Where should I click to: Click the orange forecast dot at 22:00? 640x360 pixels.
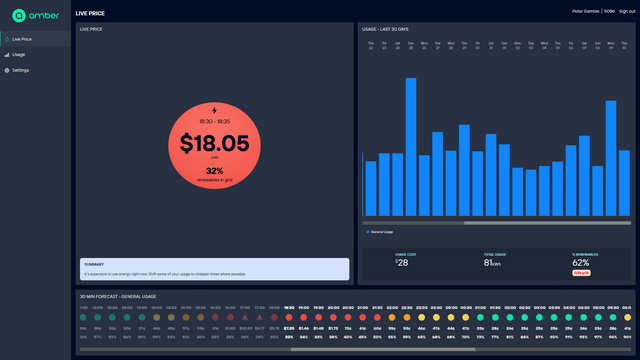coord(392,318)
